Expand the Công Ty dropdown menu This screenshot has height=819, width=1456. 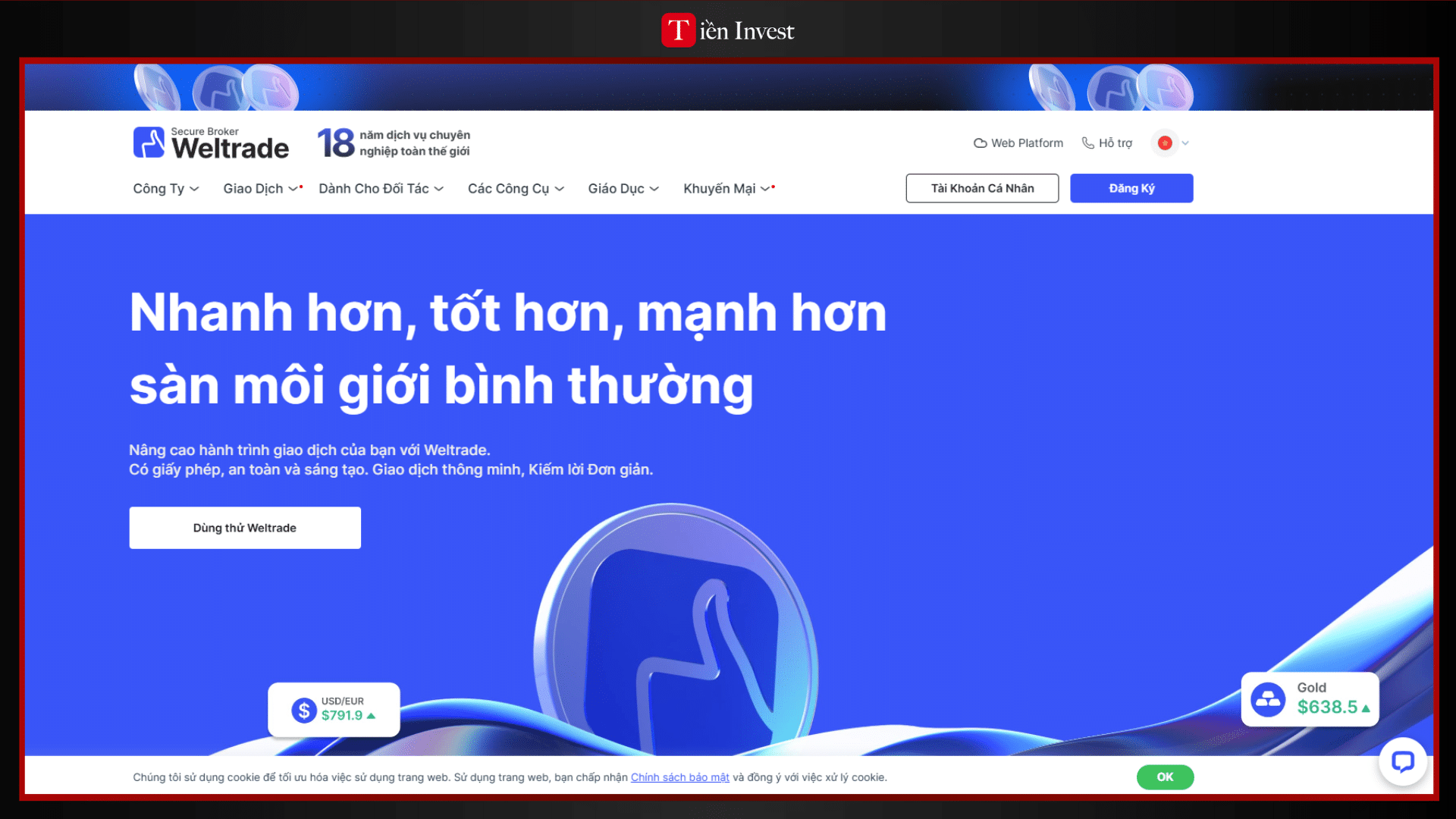click(x=165, y=189)
